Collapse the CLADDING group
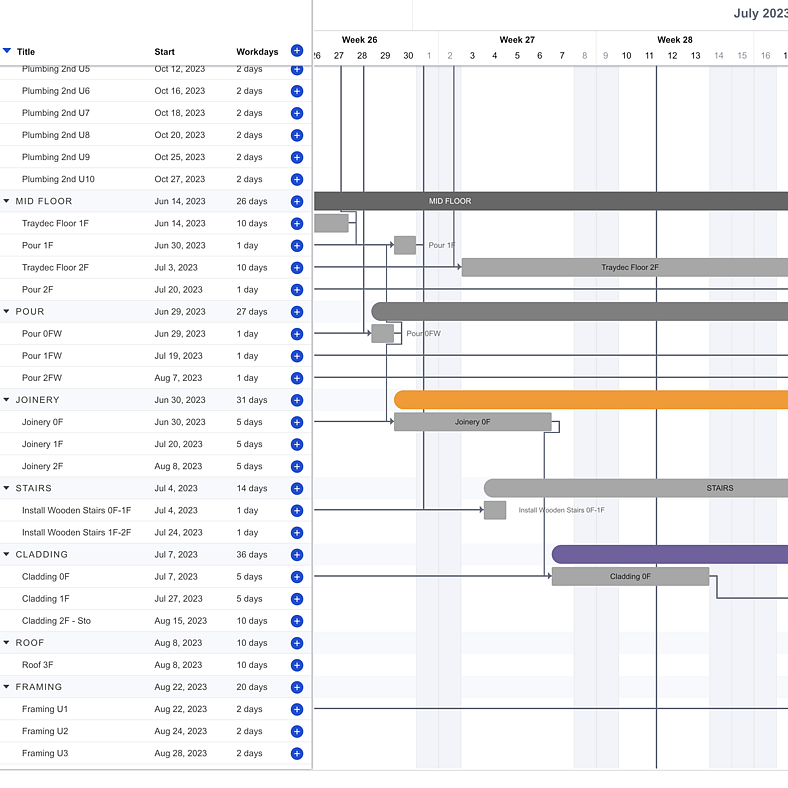Viewport: 788px width, 788px height. (x=7, y=555)
